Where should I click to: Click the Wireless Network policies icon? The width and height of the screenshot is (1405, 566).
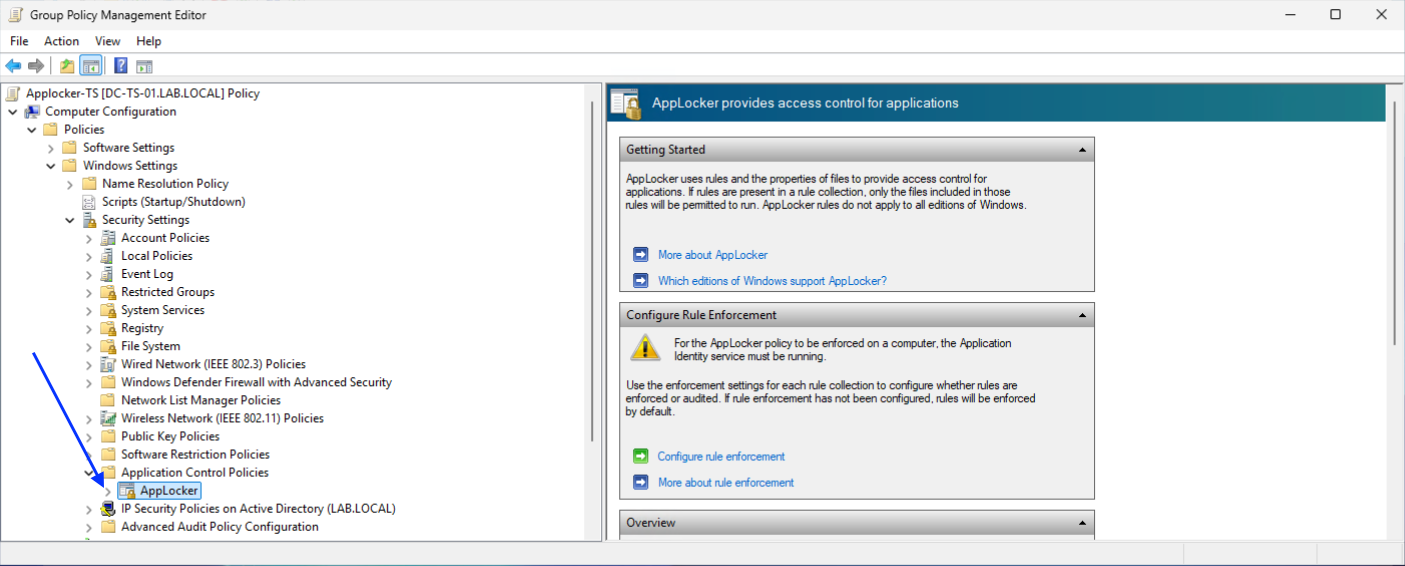click(108, 418)
